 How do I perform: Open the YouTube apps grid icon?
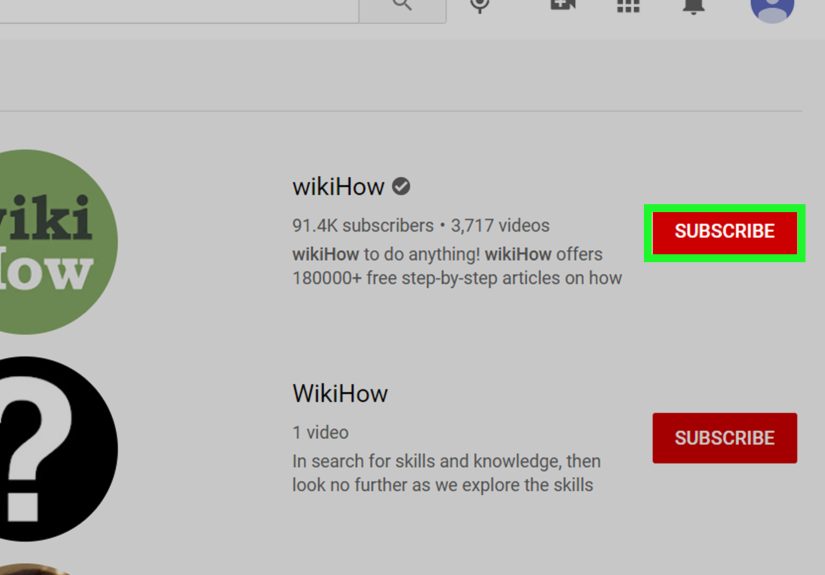(x=628, y=5)
